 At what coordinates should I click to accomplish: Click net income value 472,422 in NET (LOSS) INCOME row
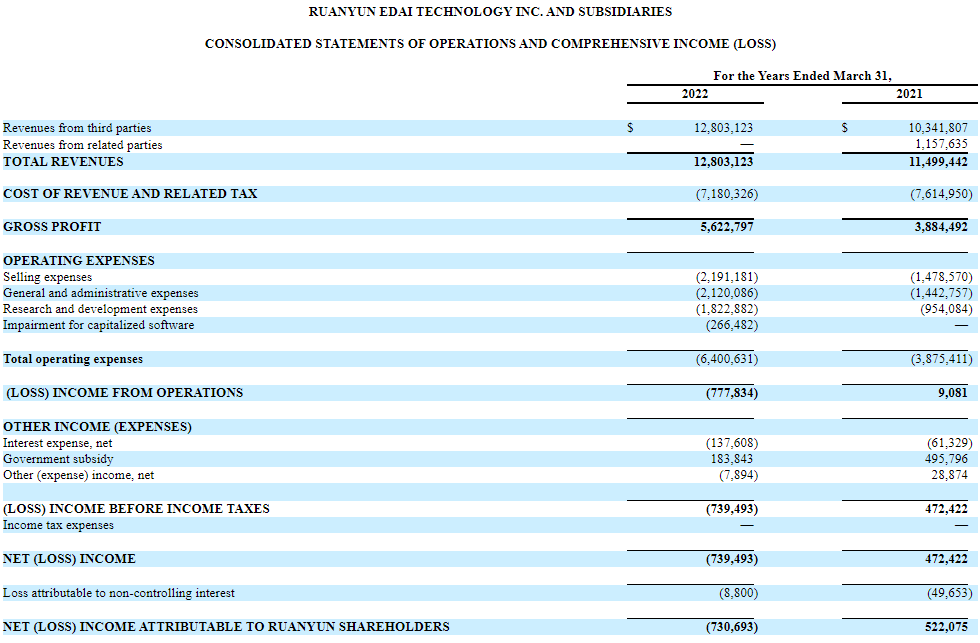click(x=946, y=559)
